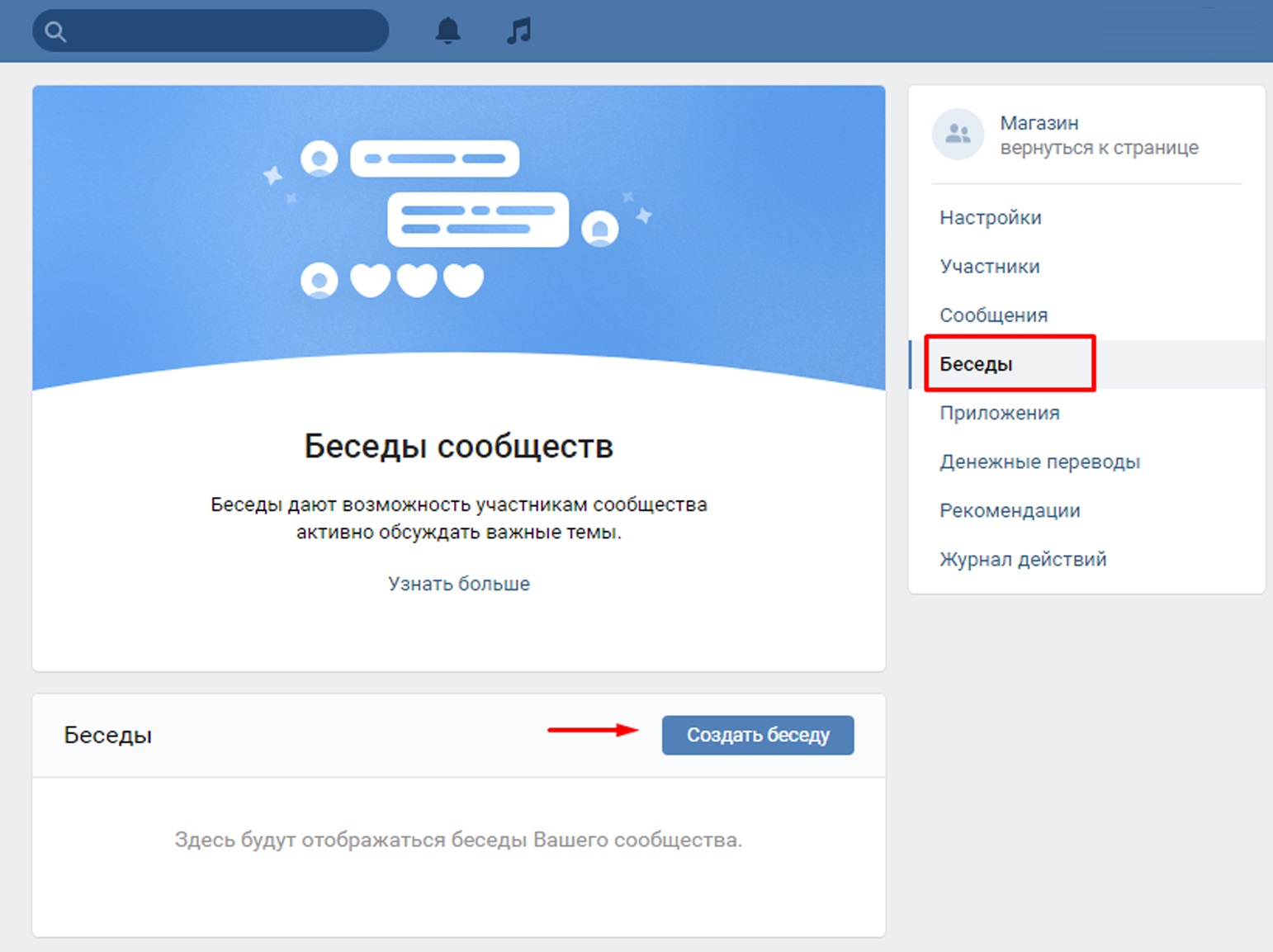
Task: Click the 'вернуться к странице' link
Action: pos(1099,148)
